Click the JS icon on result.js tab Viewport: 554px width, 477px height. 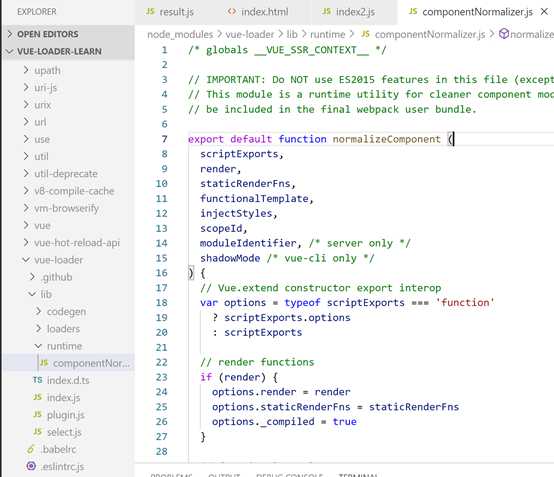[151, 12]
